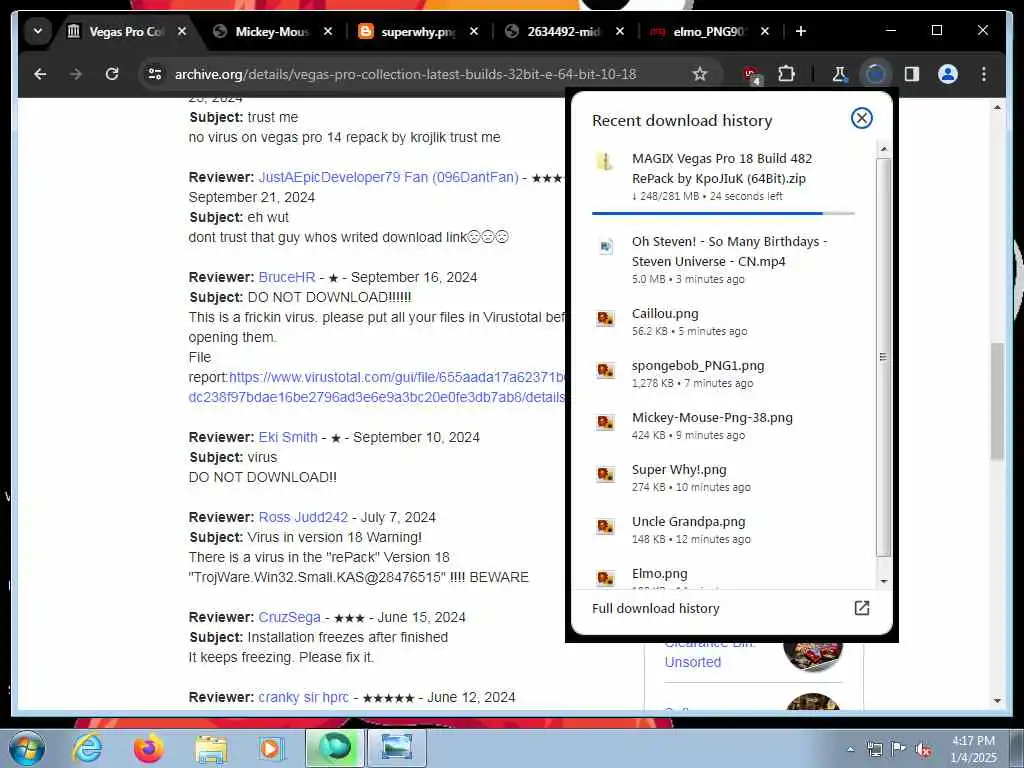1024x768 pixels.
Task: Click the zip archive file icon
Action: click(x=605, y=161)
